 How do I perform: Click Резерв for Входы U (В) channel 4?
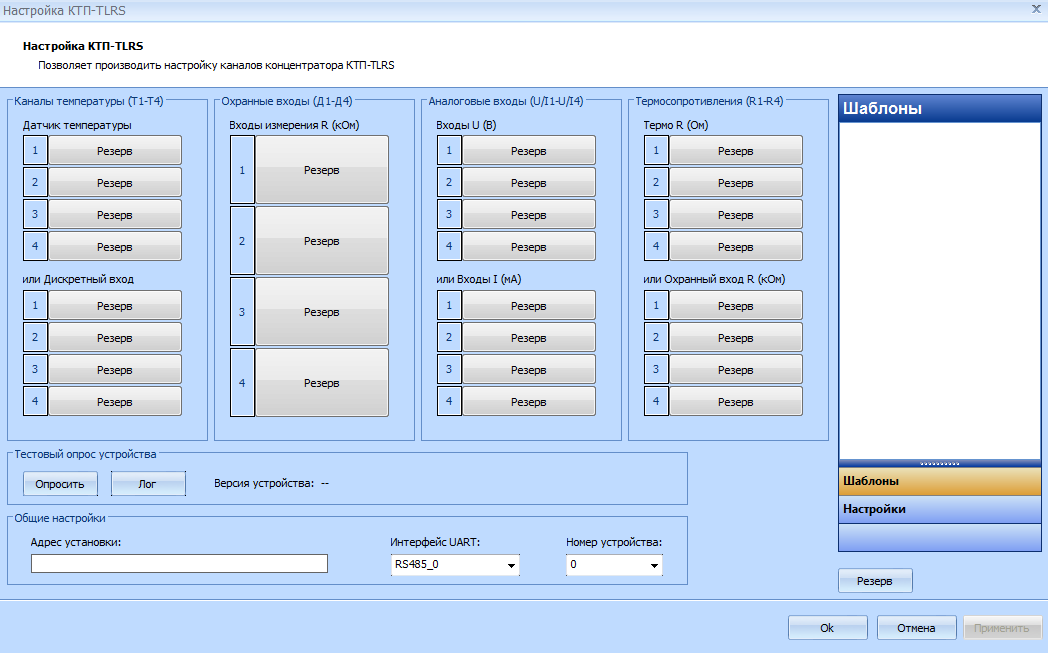click(x=529, y=247)
